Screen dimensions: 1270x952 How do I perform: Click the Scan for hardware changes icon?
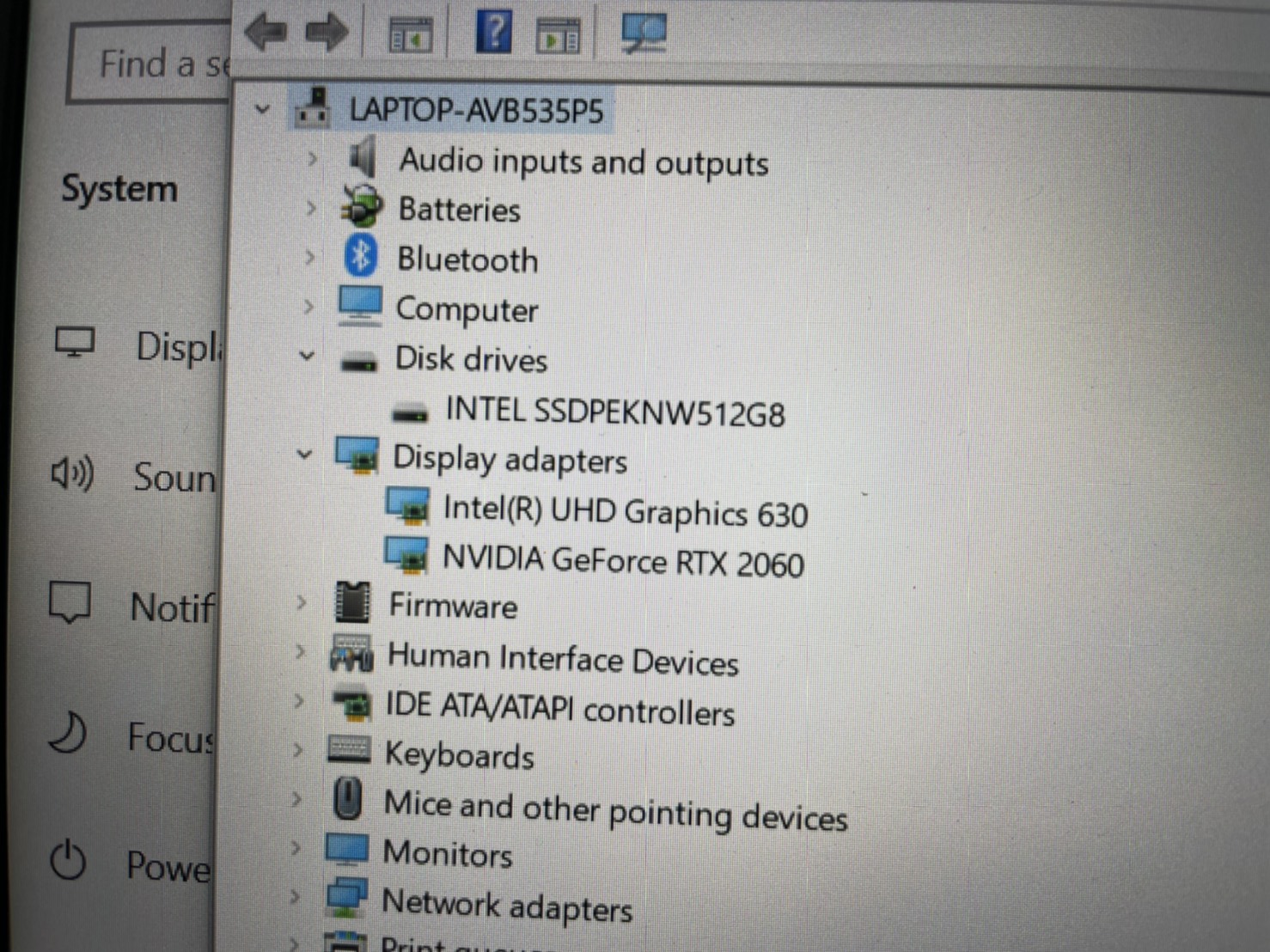[x=644, y=33]
